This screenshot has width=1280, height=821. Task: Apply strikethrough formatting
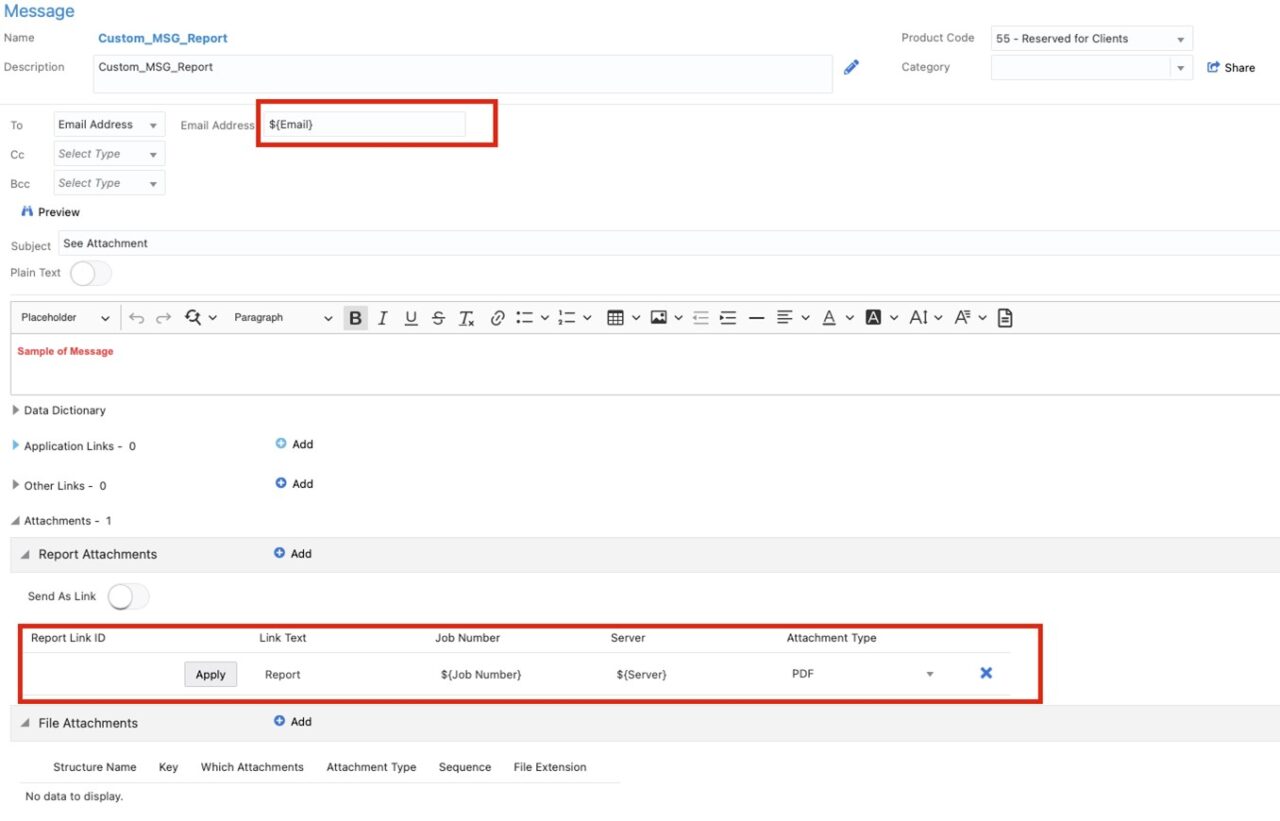(x=438, y=317)
